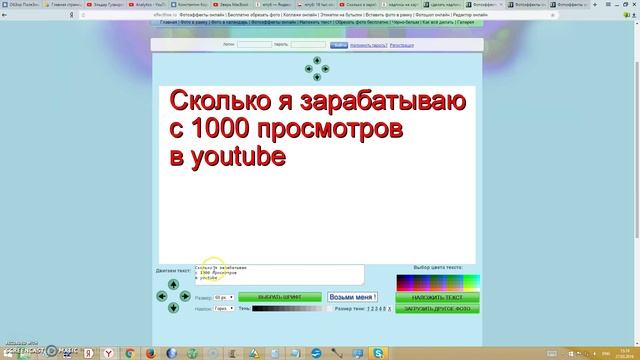
Task: Focus the 'Логин' input field
Action: tap(254, 44)
